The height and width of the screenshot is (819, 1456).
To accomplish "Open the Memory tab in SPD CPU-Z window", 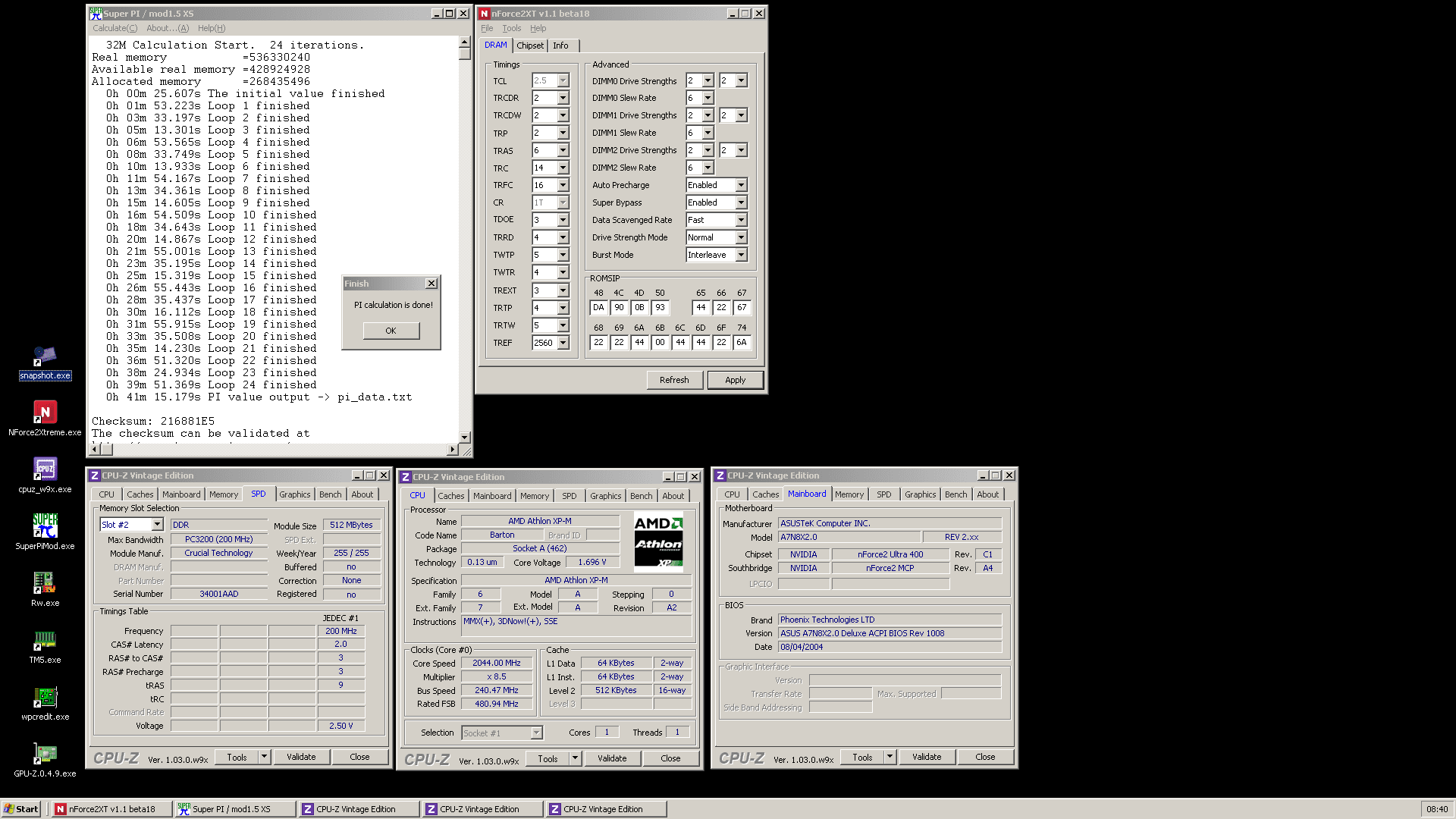I will (x=224, y=494).
